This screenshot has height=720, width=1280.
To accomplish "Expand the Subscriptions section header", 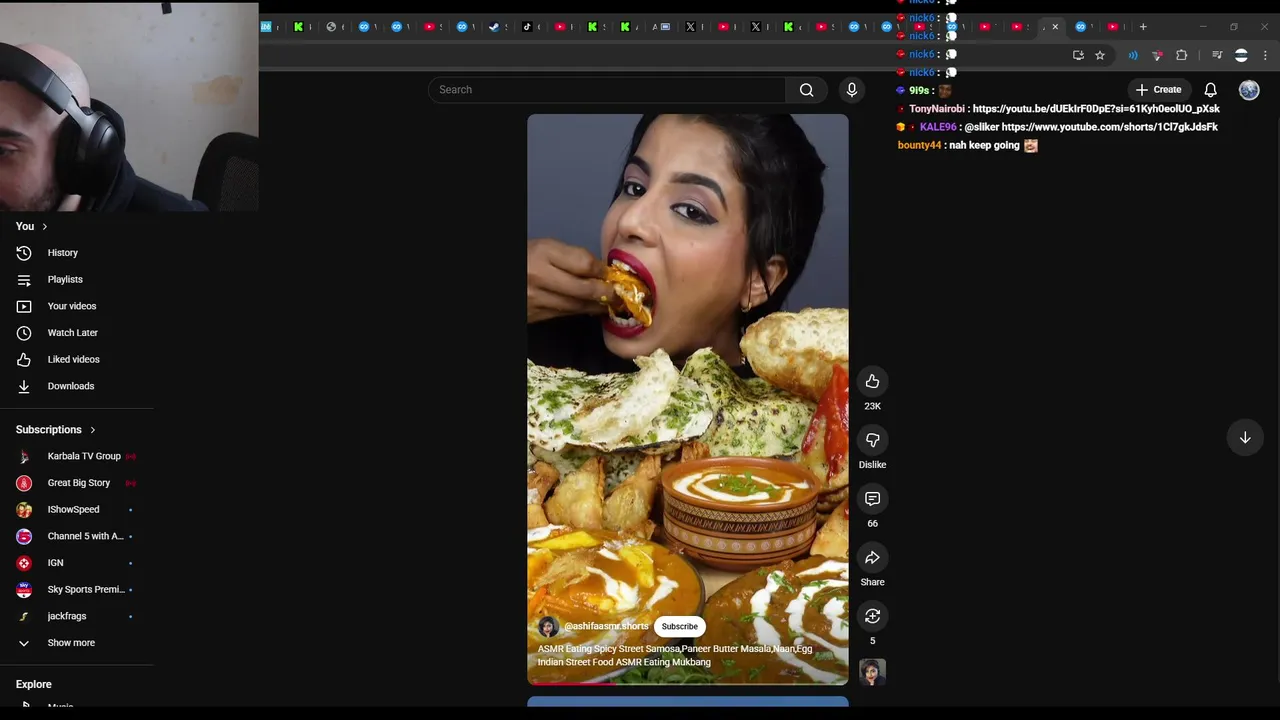I will 56,430.
